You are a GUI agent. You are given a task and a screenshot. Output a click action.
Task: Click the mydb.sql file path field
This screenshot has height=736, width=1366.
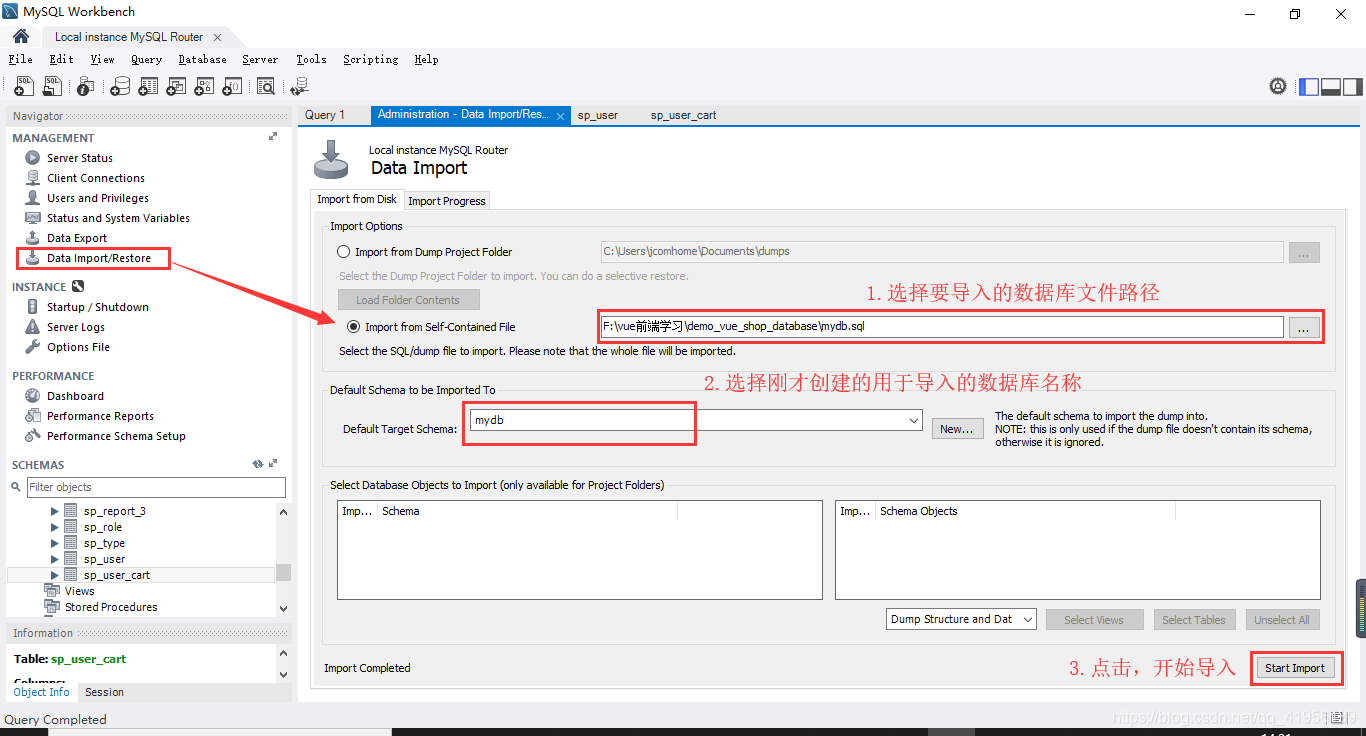(x=941, y=327)
